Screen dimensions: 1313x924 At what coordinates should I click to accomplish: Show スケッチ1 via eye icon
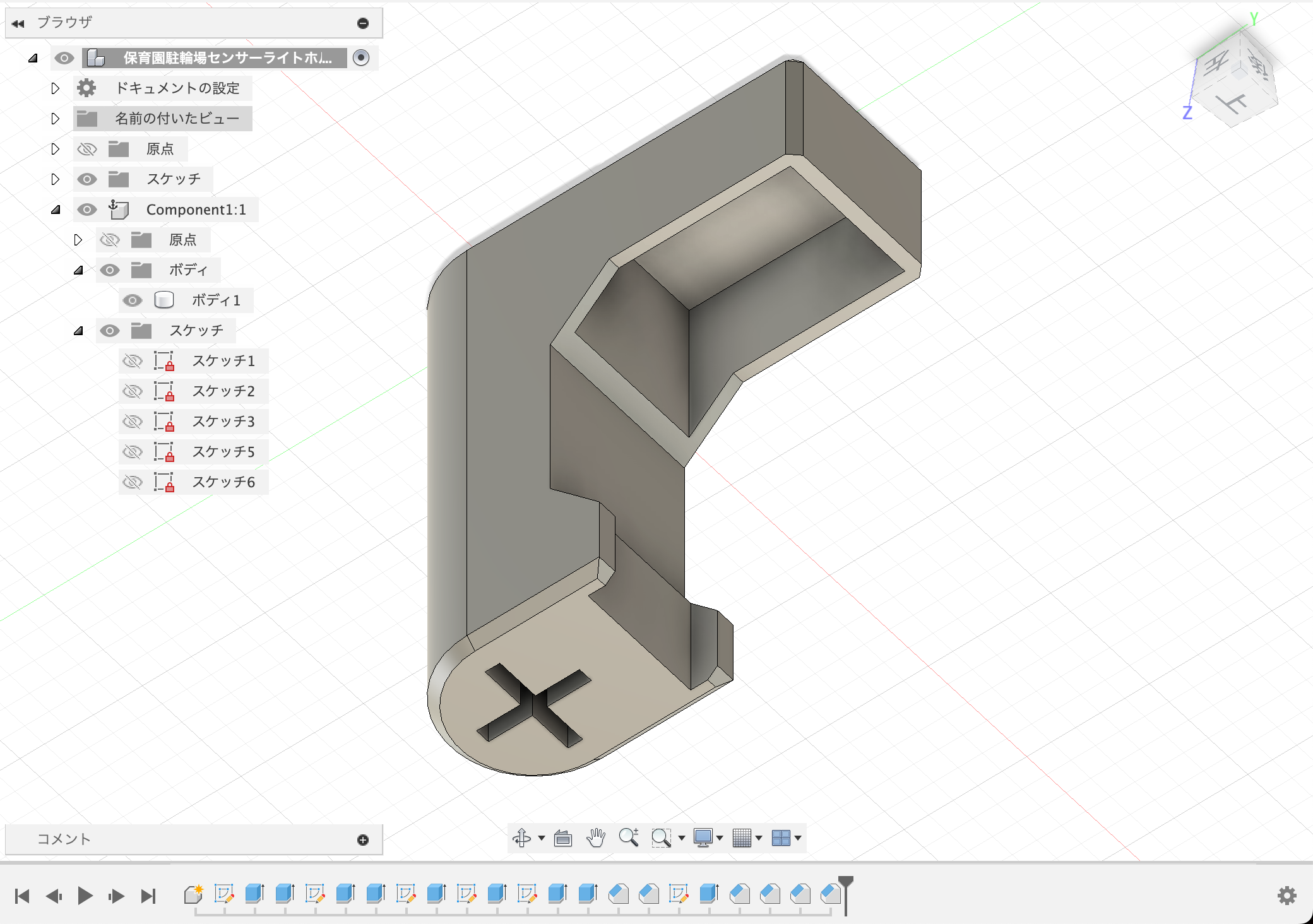pos(133,361)
